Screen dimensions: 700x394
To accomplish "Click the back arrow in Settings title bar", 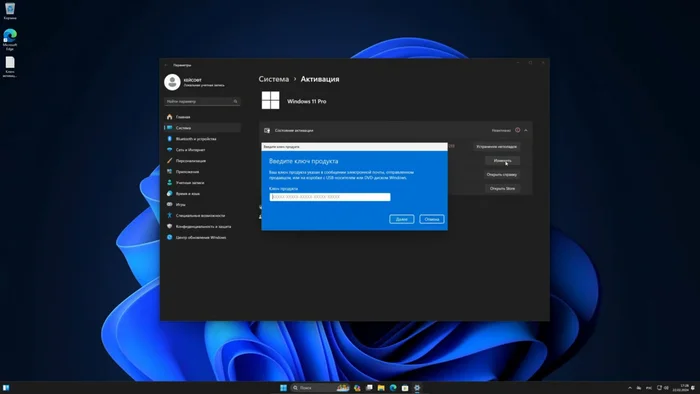I will click(x=166, y=65).
